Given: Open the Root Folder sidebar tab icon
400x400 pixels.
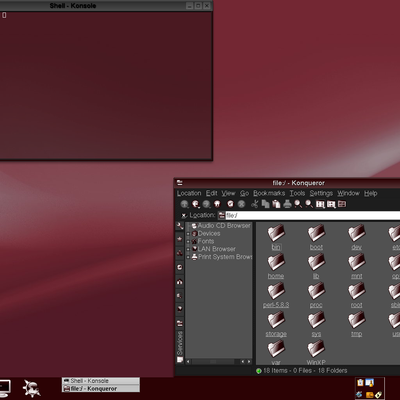Looking at the screenshot, I should [180, 323].
